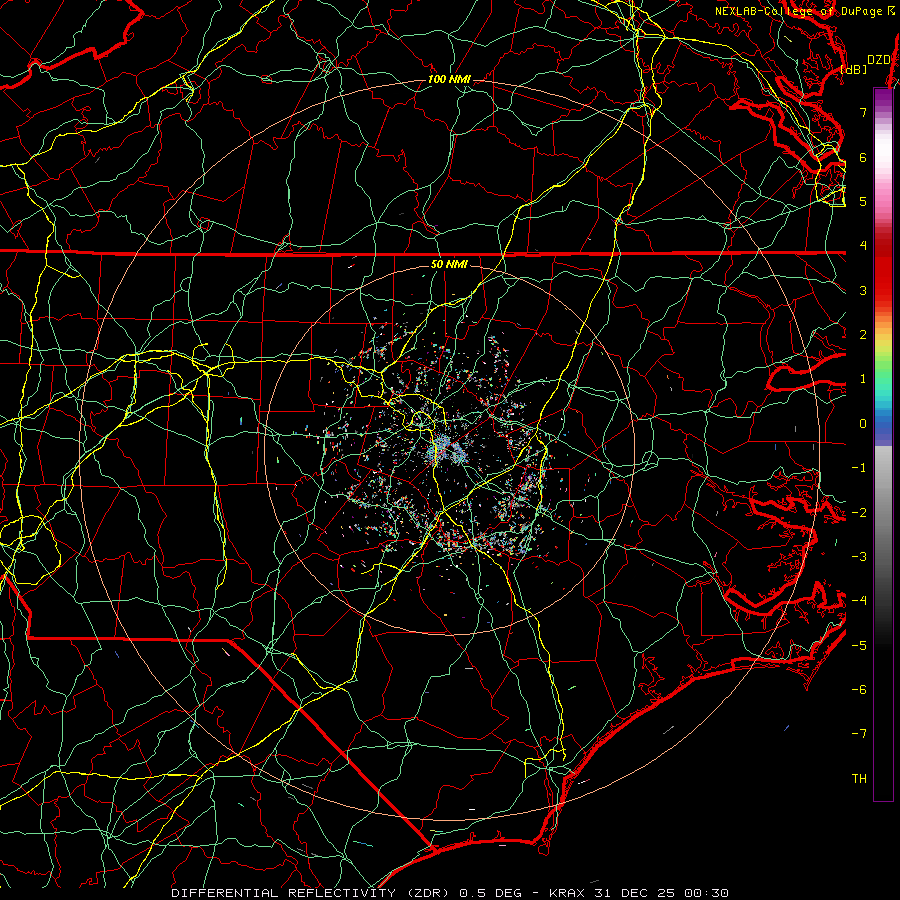Click the "TH" threshold label on the scale
Image resolution: width=900 pixels, height=900 pixels.
[x=859, y=779]
